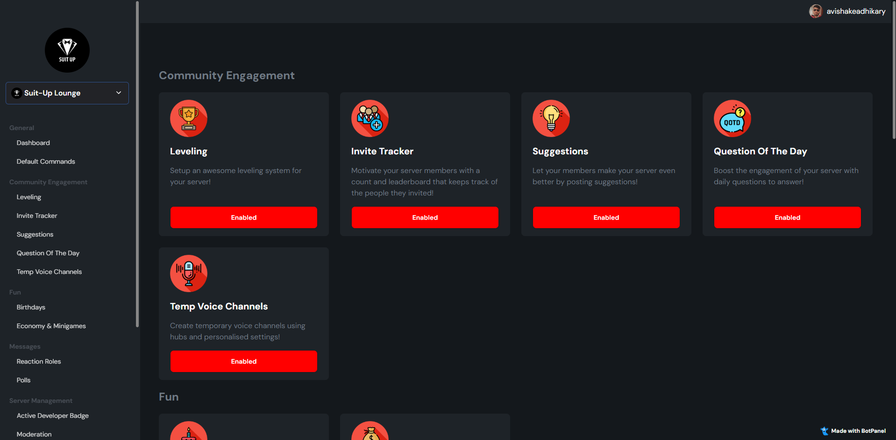Select Default Commands in the sidebar
The height and width of the screenshot is (440, 896).
coord(45,161)
